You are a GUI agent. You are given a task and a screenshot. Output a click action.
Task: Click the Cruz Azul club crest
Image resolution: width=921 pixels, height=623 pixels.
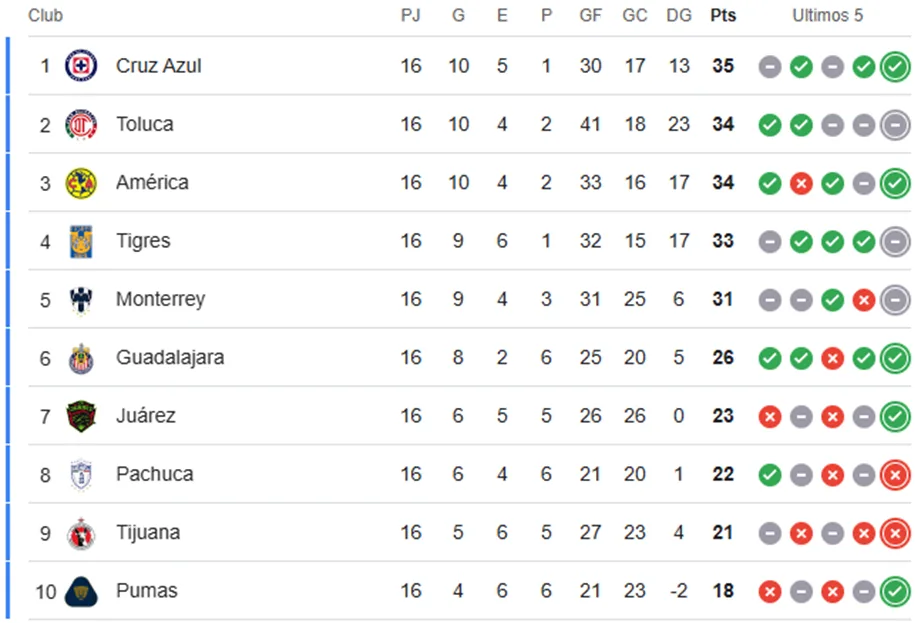tap(81, 66)
